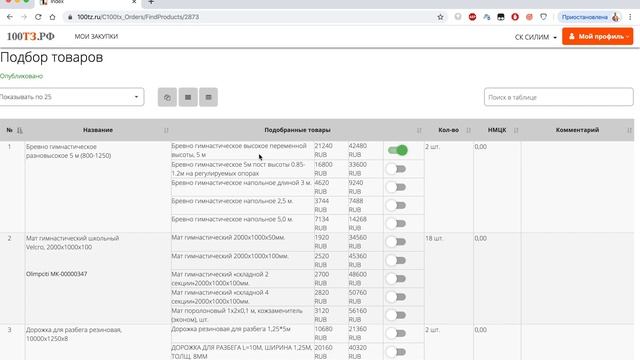Sort by Комментарий column sort icon
The height and width of the screenshot is (360, 640).
tap(629, 130)
